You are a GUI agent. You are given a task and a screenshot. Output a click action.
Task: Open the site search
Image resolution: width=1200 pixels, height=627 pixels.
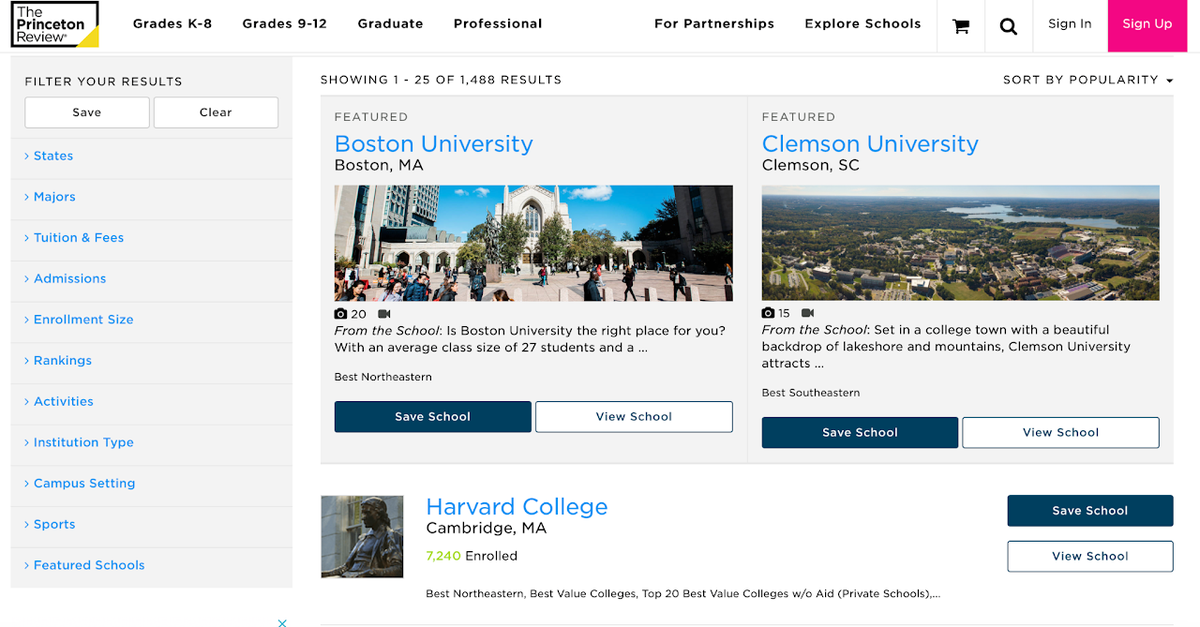click(1008, 26)
